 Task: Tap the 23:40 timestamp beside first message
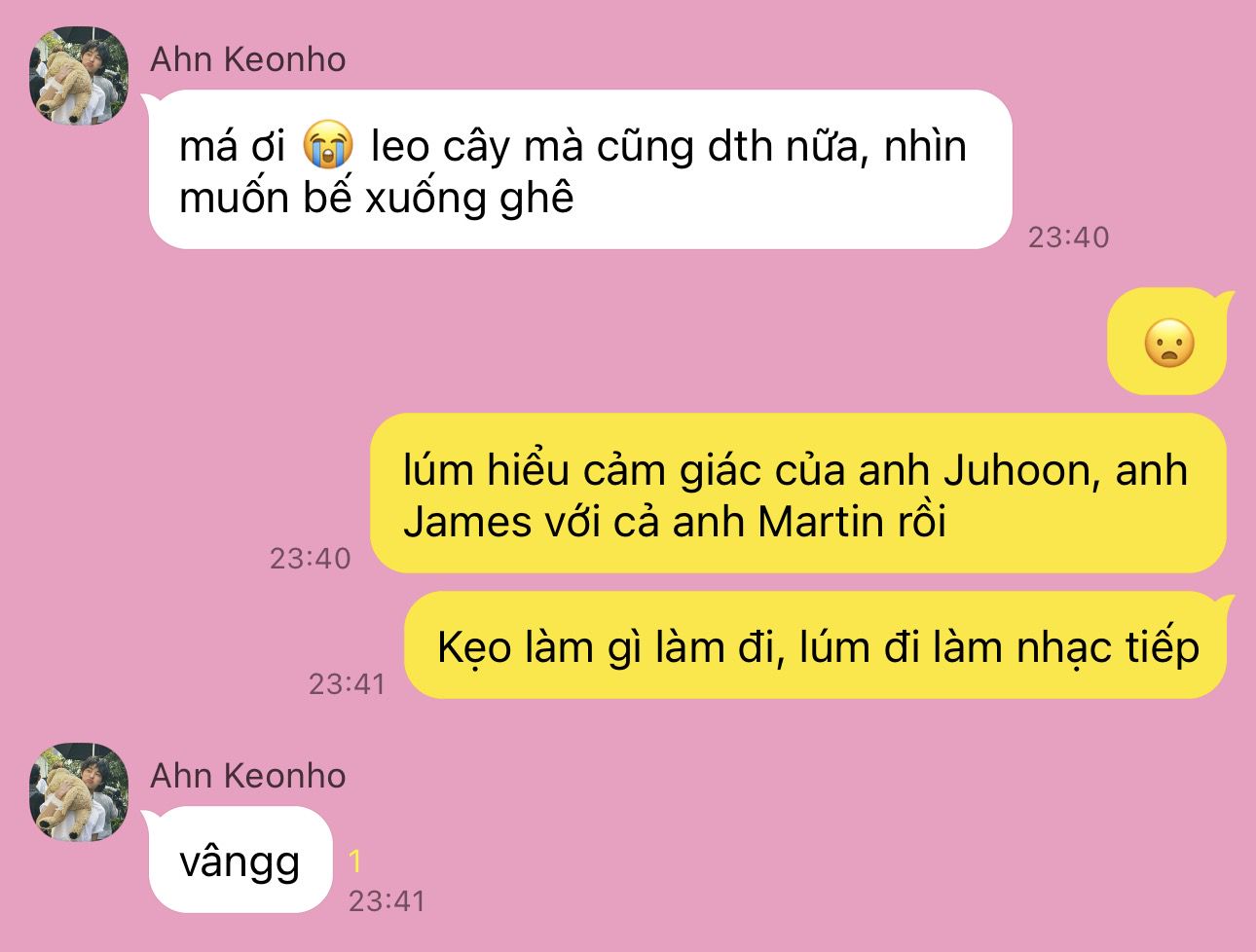tap(1069, 237)
